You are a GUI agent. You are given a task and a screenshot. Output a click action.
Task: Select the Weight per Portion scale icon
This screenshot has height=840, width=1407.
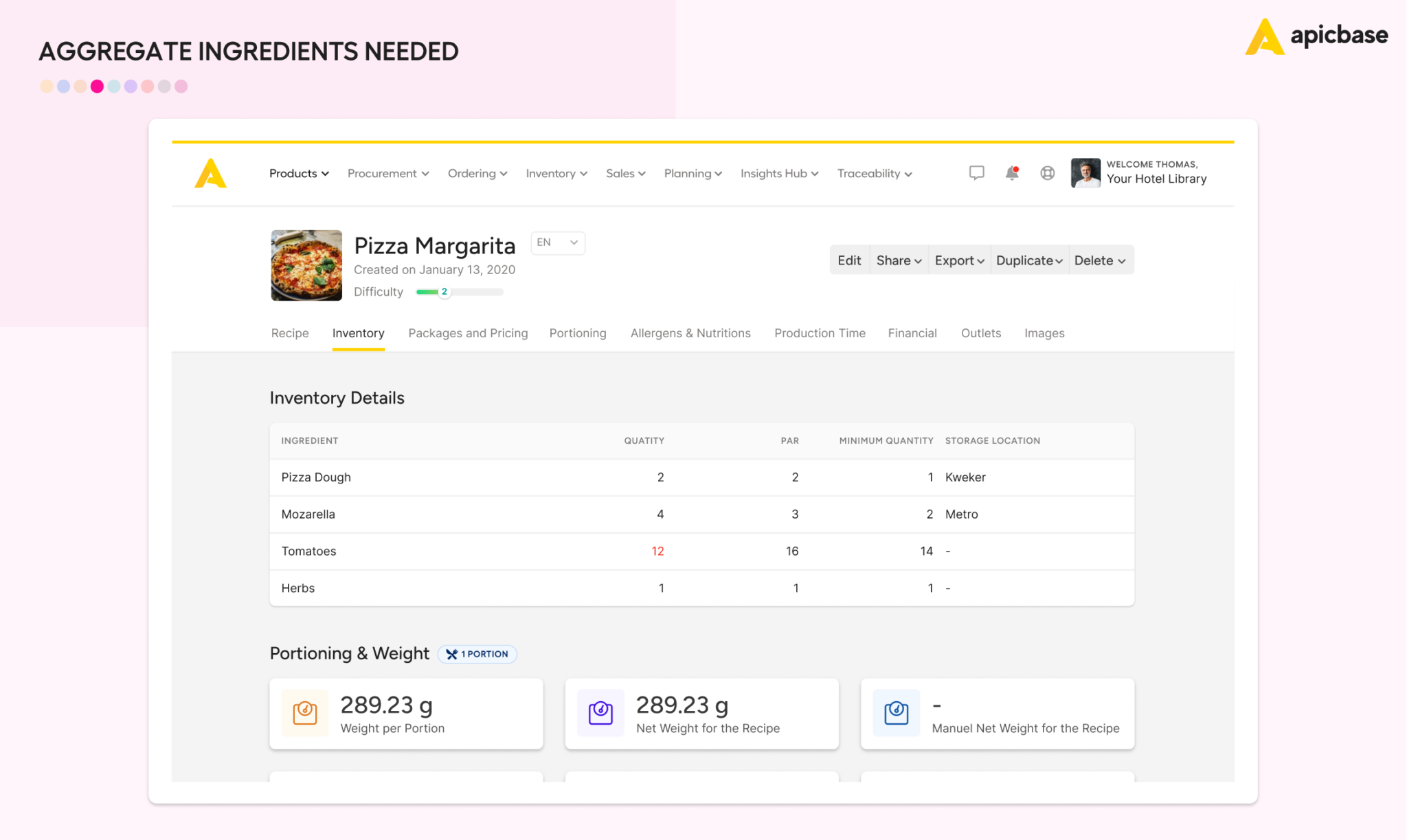click(x=304, y=713)
